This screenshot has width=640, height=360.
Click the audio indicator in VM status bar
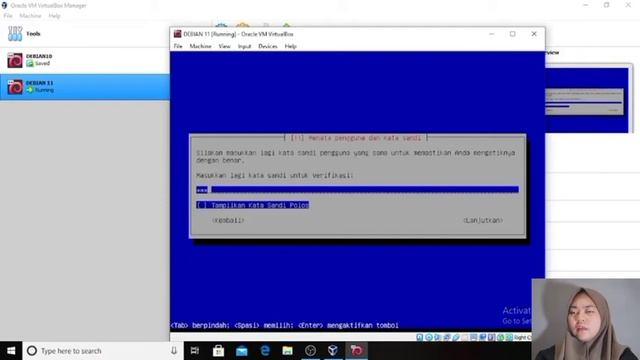437,337
